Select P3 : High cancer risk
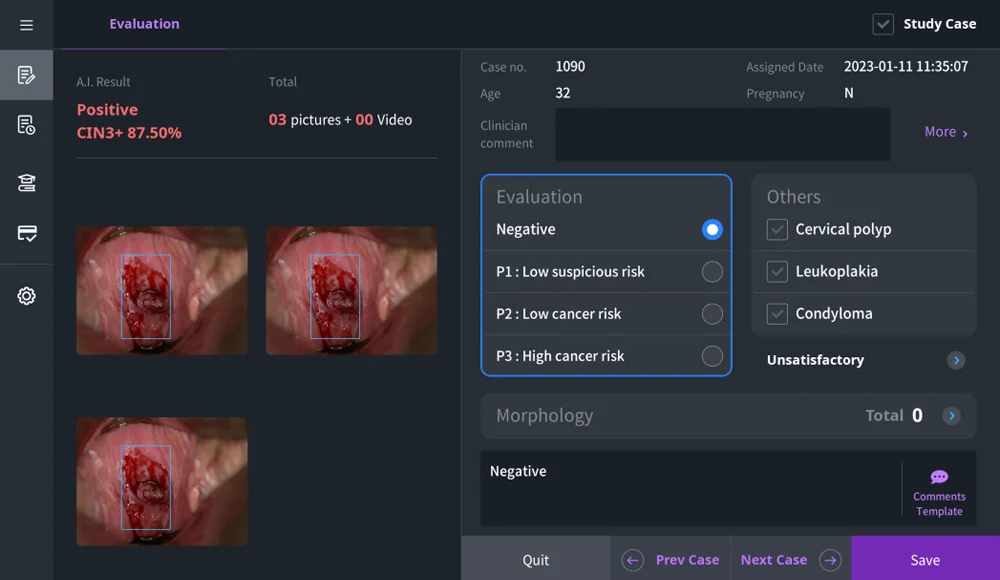This screenshot has height=580, width=1000. point(712,356)
